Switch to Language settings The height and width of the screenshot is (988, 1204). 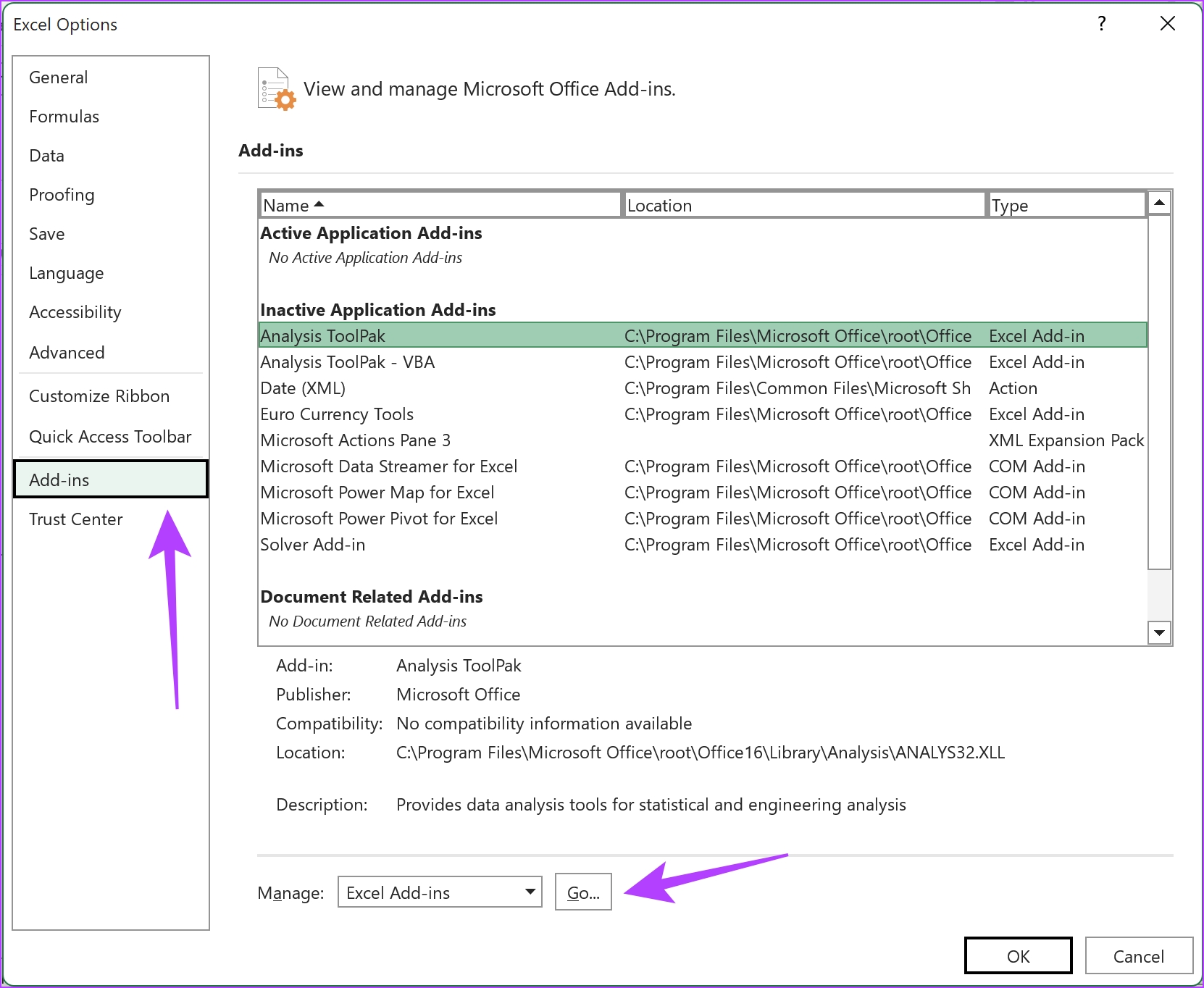click(x=111, y=273)
